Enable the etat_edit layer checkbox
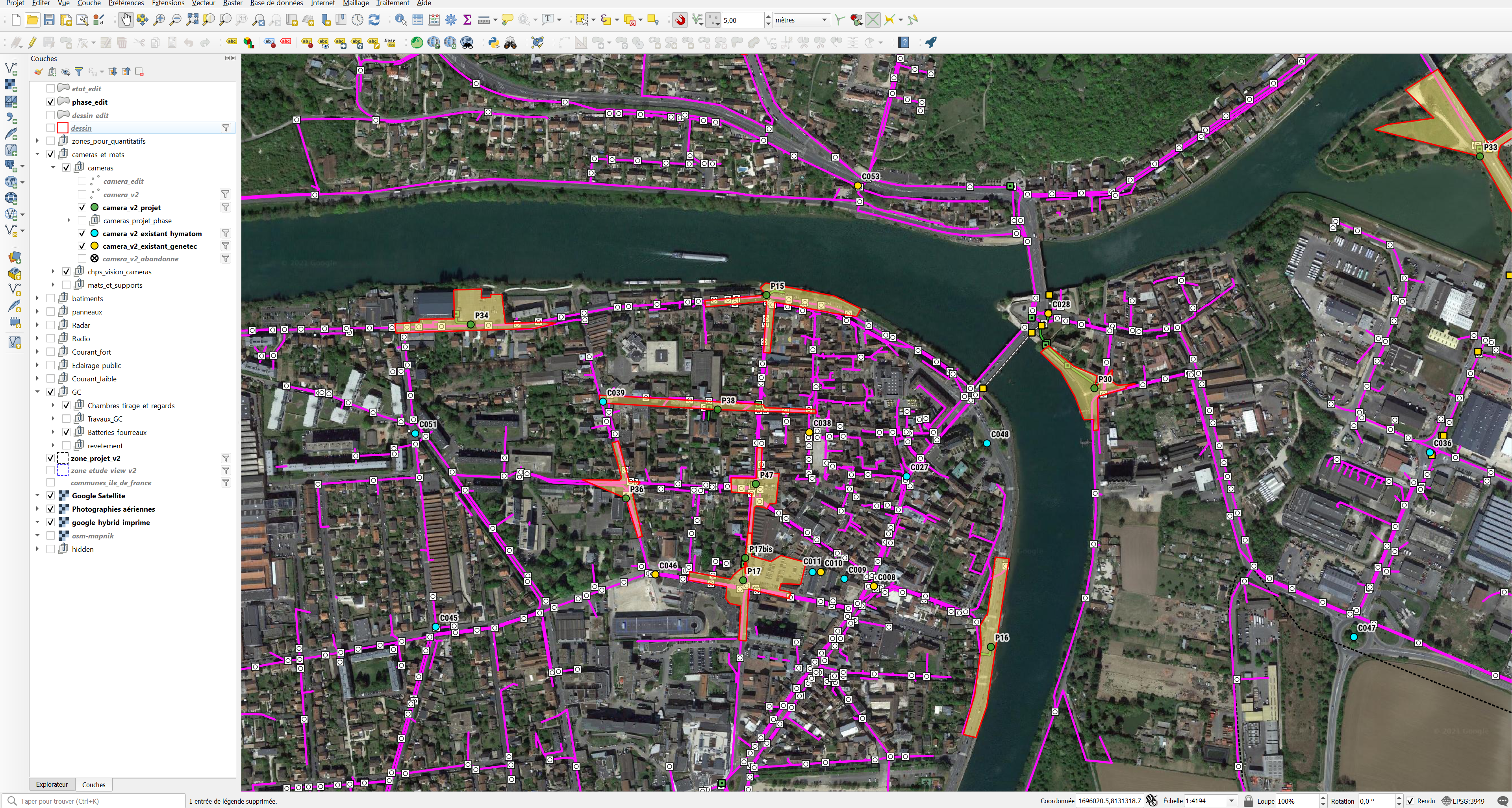 tap(50, 89)
